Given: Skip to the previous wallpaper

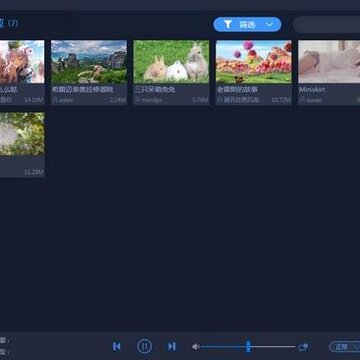Looking at the screenshot, I should (116, 346).
